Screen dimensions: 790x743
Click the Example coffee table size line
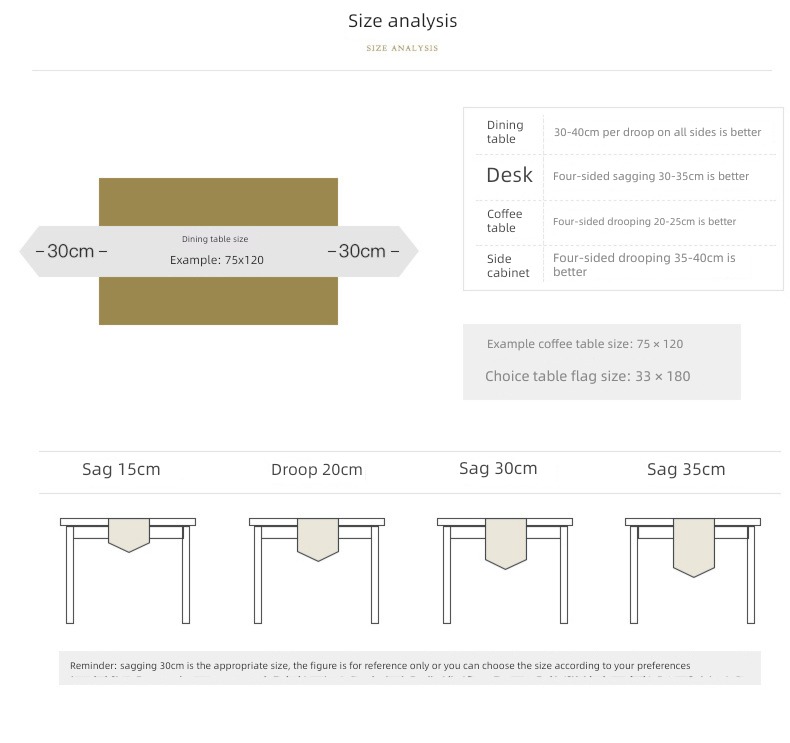(x=585, y=344)
